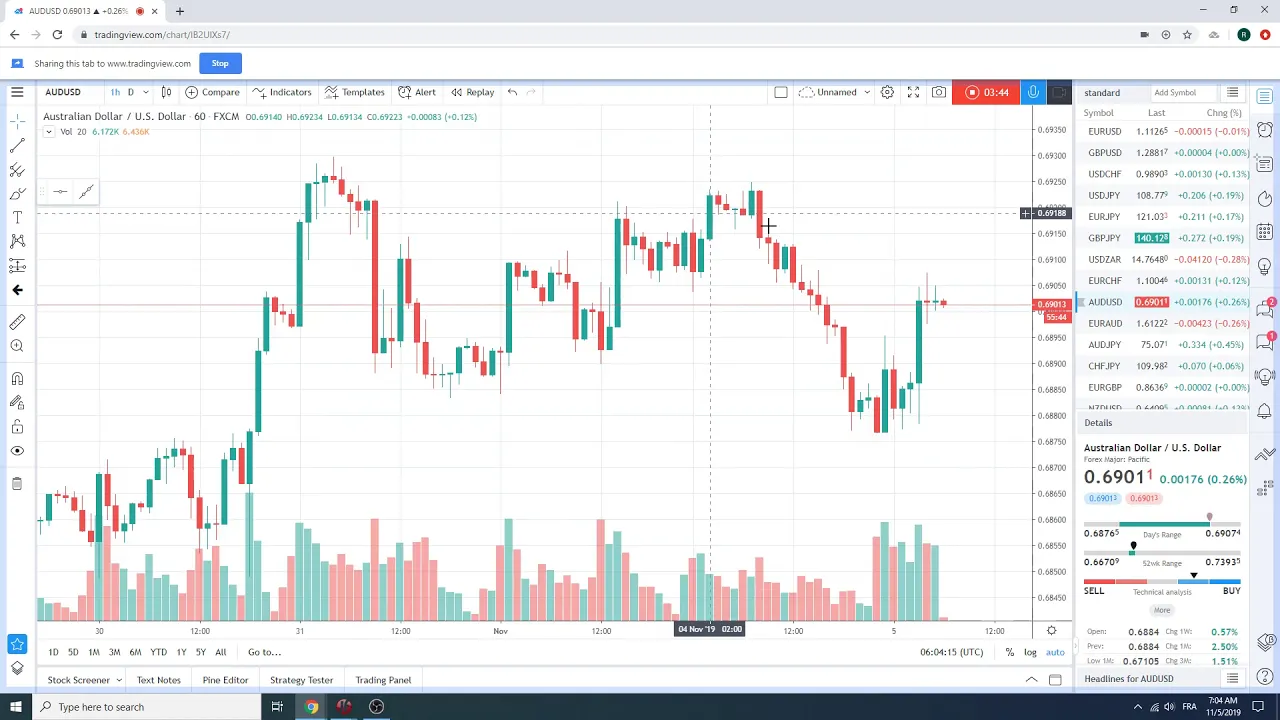This screenshot has width=1280, height=720.
Task: Click the select layout square icon
Action: point(781,92)
